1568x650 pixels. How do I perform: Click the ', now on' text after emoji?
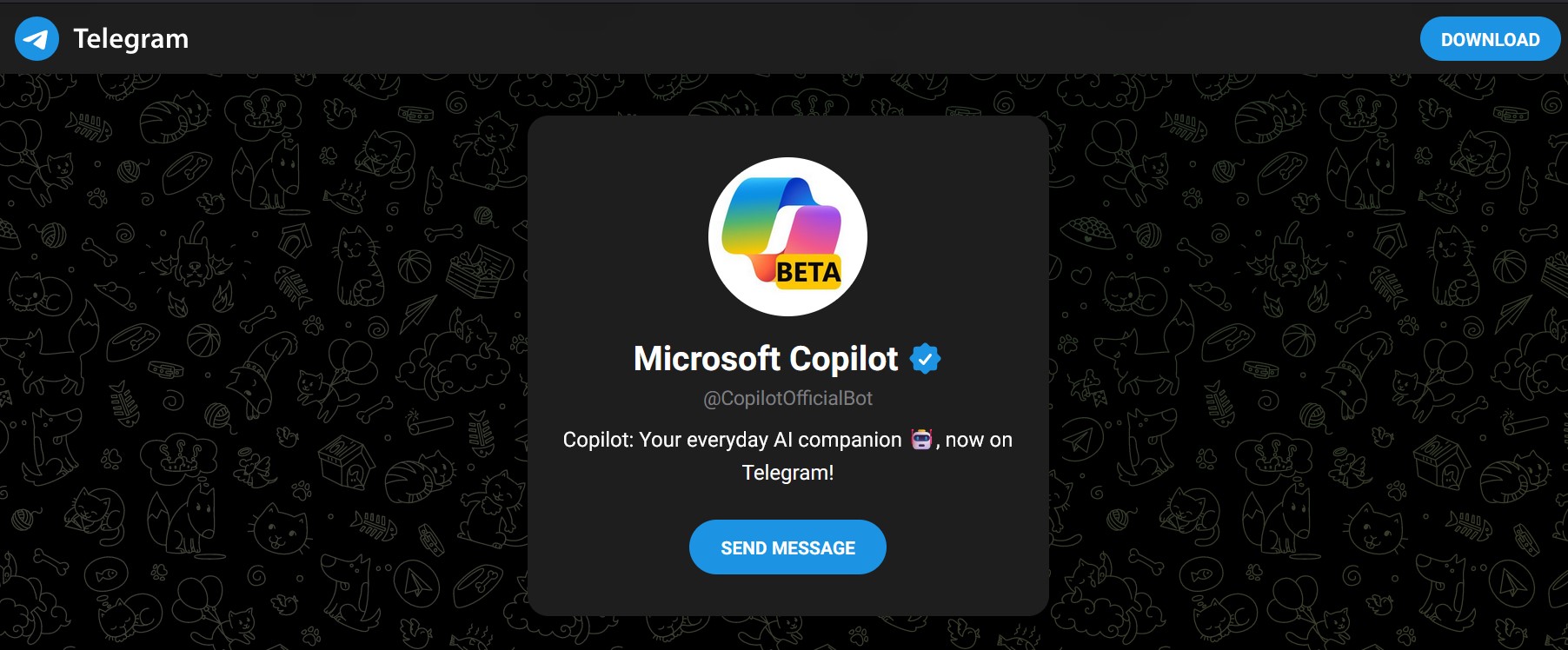tap(974, 441)
